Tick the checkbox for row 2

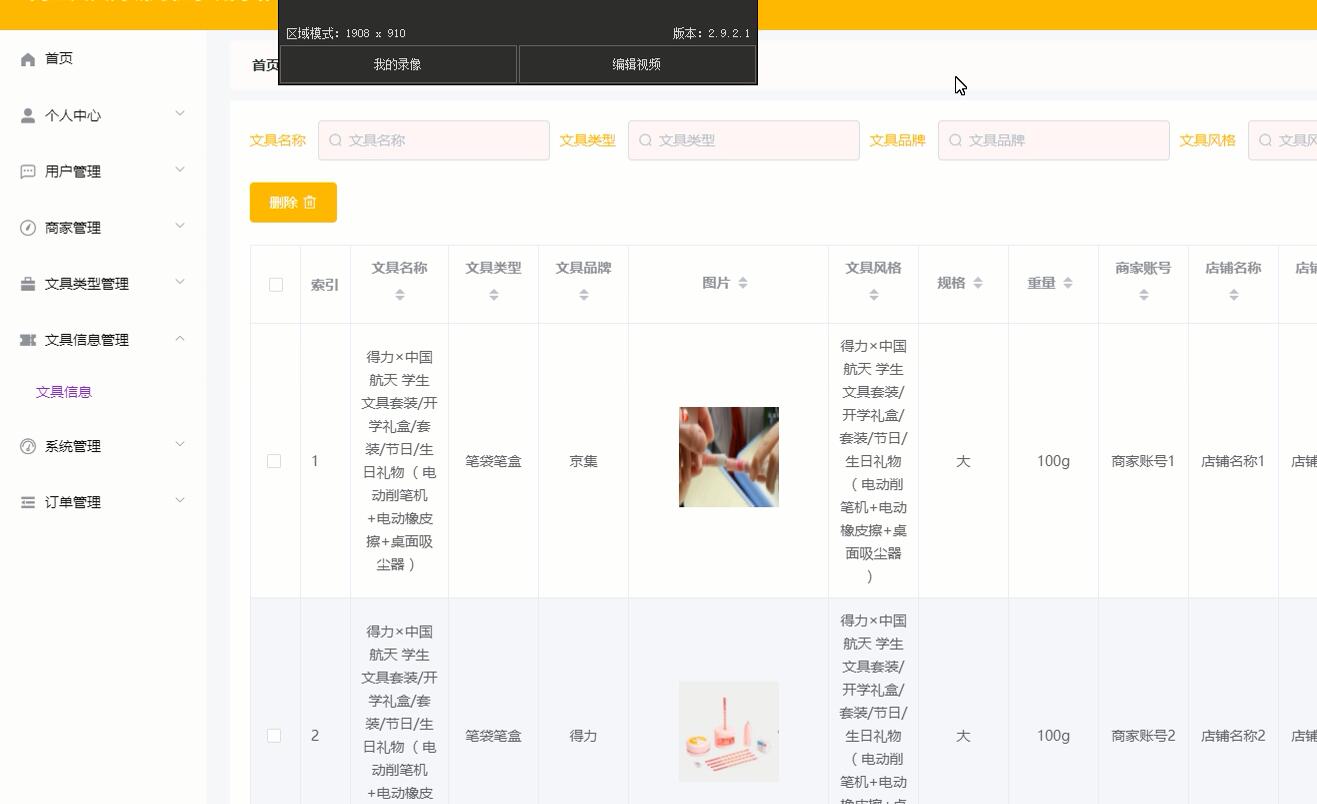click(x=275, y=735)
